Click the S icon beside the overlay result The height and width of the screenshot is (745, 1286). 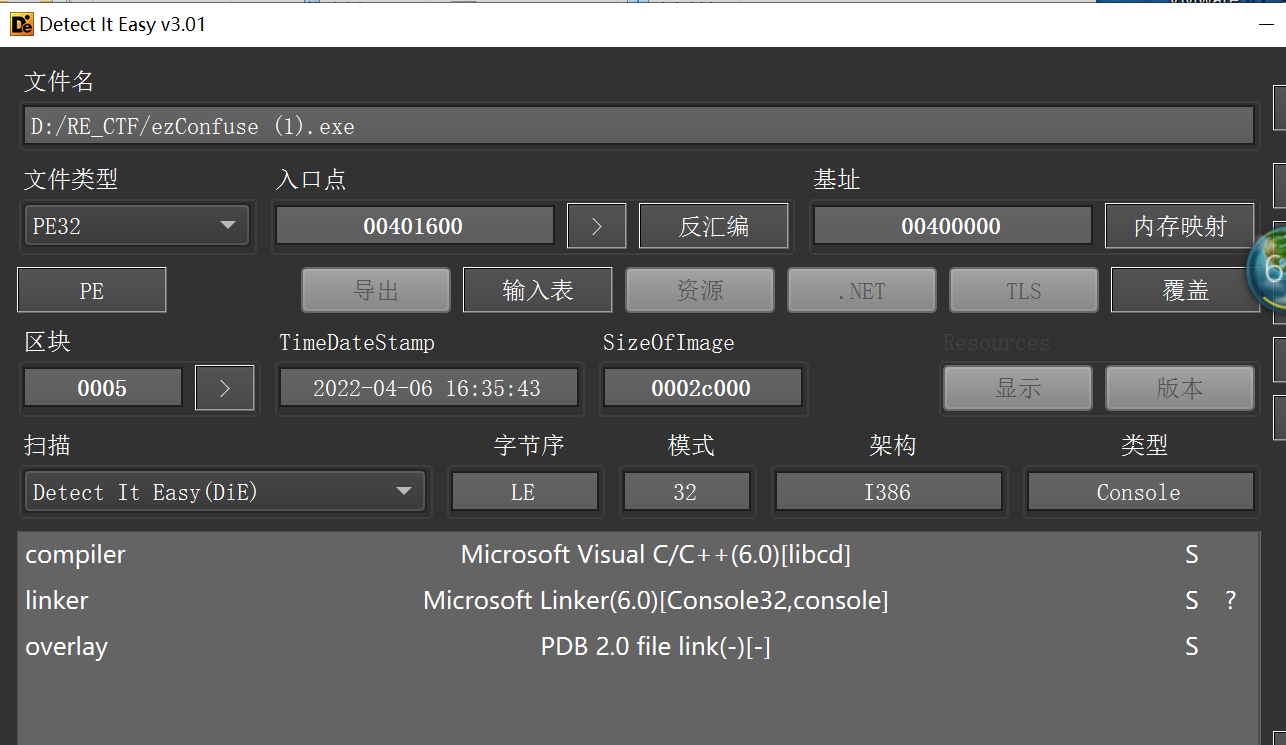pos(1190,646)
